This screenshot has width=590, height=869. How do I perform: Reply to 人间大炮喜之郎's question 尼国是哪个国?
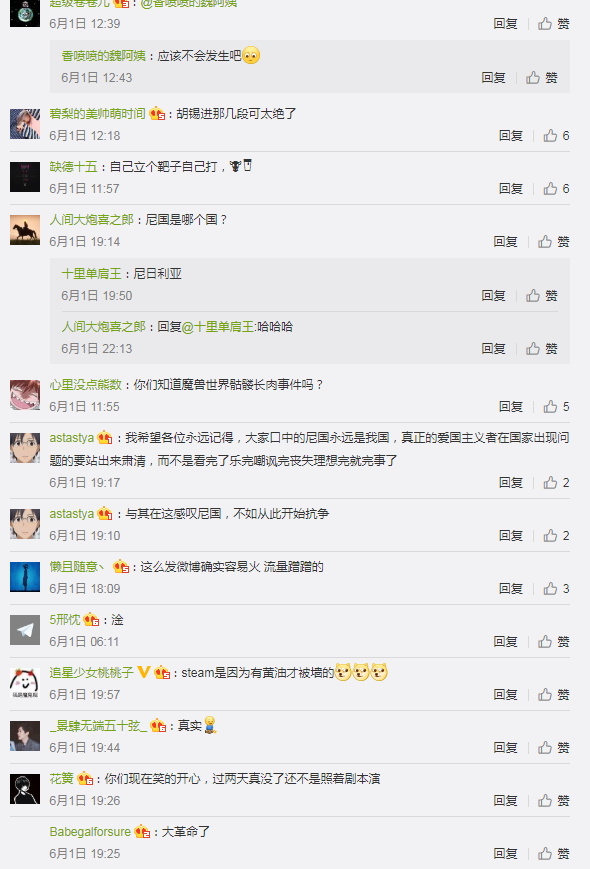[505, 242]
